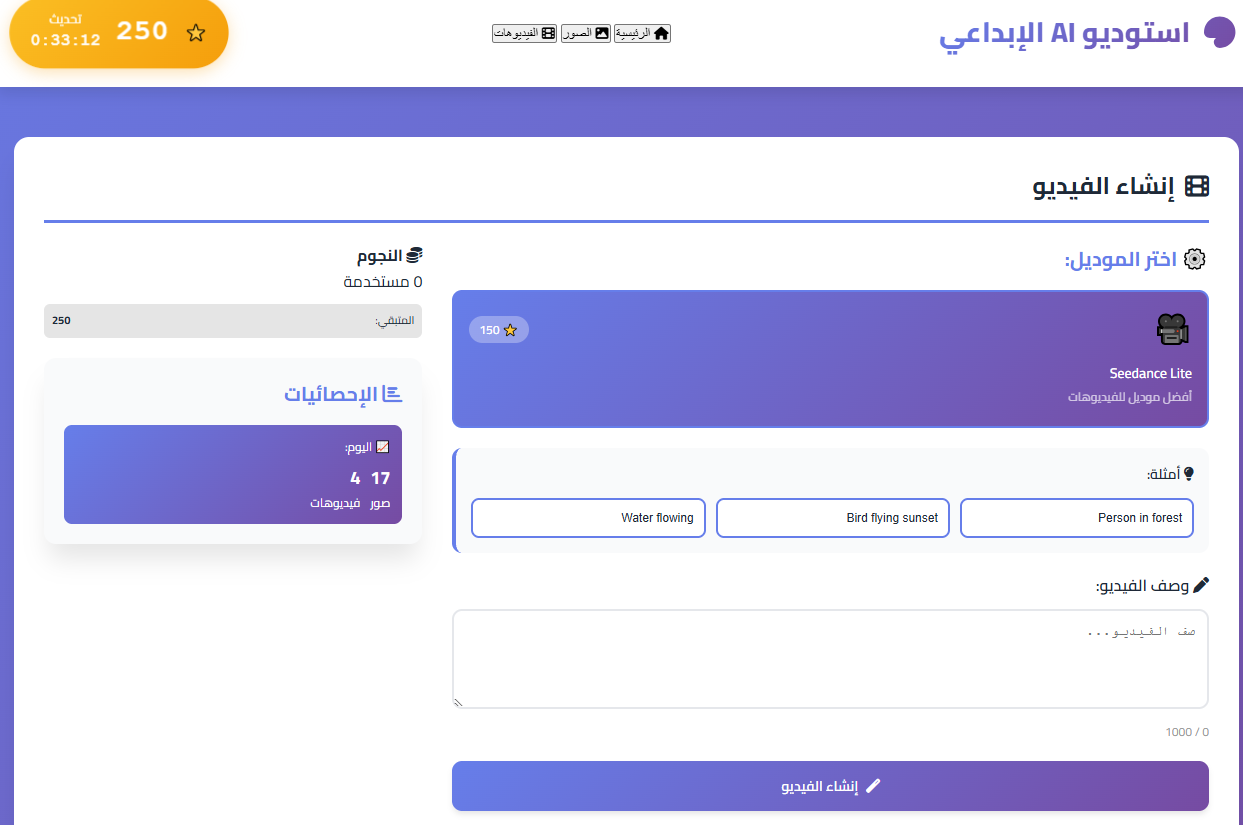Go to the الصور images nav button
1243x825 pixels.
(x=585, y=33)
